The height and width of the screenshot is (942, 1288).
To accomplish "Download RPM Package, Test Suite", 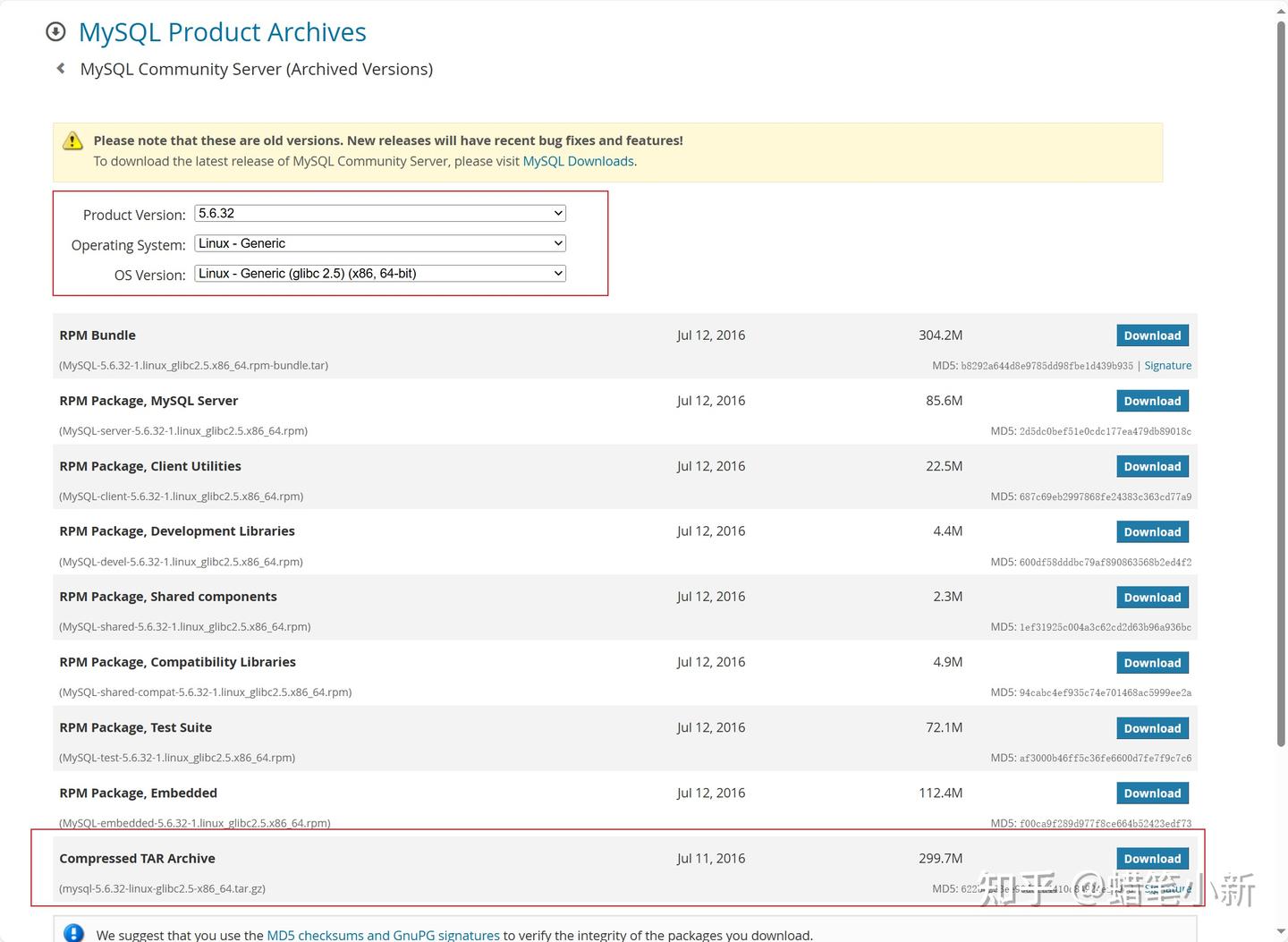I will point(1152,728).
